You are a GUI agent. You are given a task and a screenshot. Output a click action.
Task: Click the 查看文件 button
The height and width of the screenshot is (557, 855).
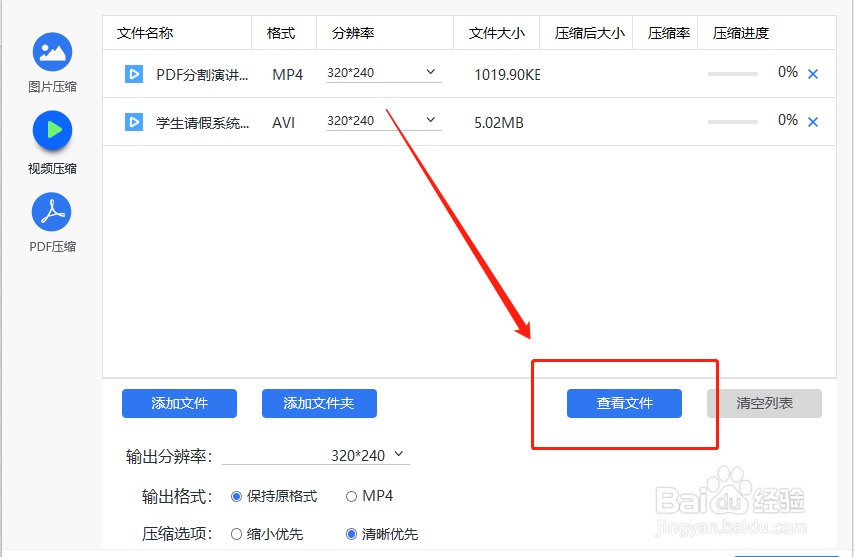tap(624, 403)
